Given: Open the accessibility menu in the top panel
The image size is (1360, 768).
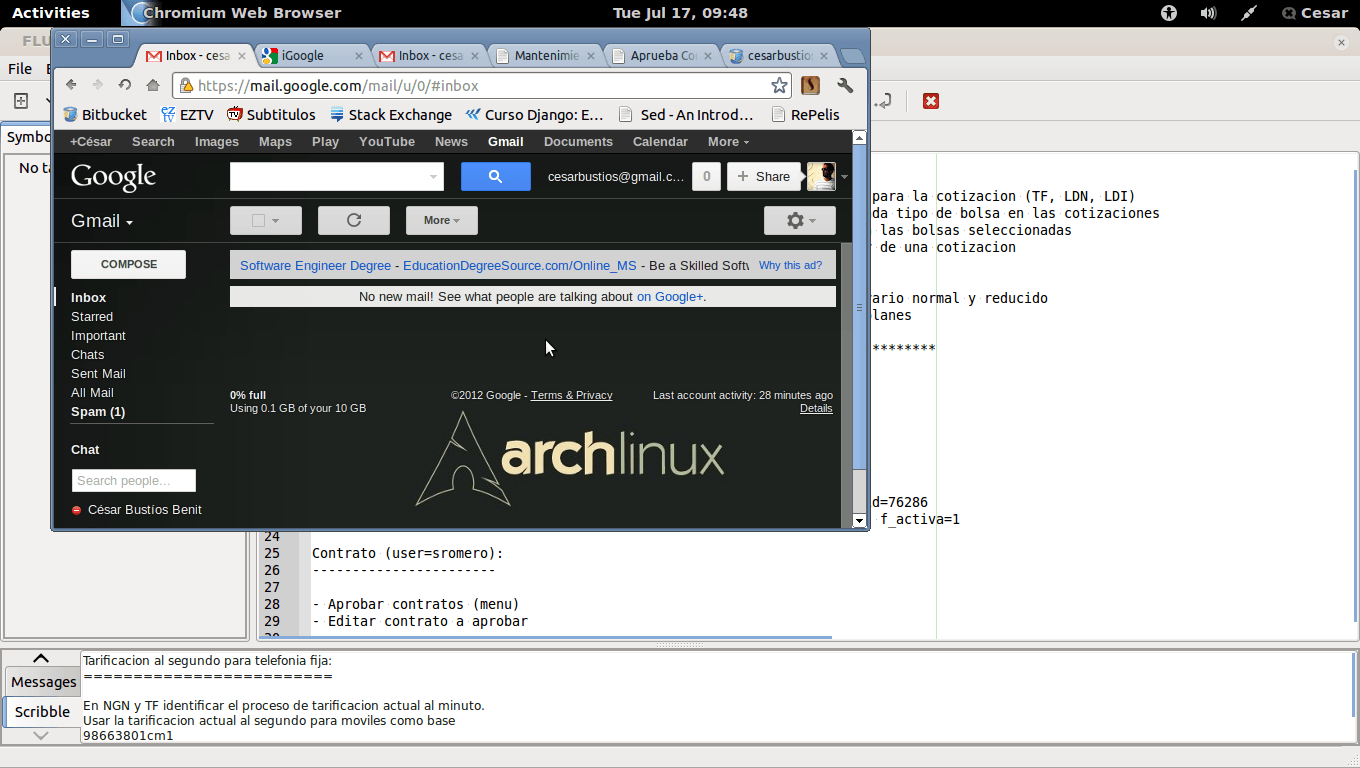Looking at the screenshot, I should tap(1169, 13).
